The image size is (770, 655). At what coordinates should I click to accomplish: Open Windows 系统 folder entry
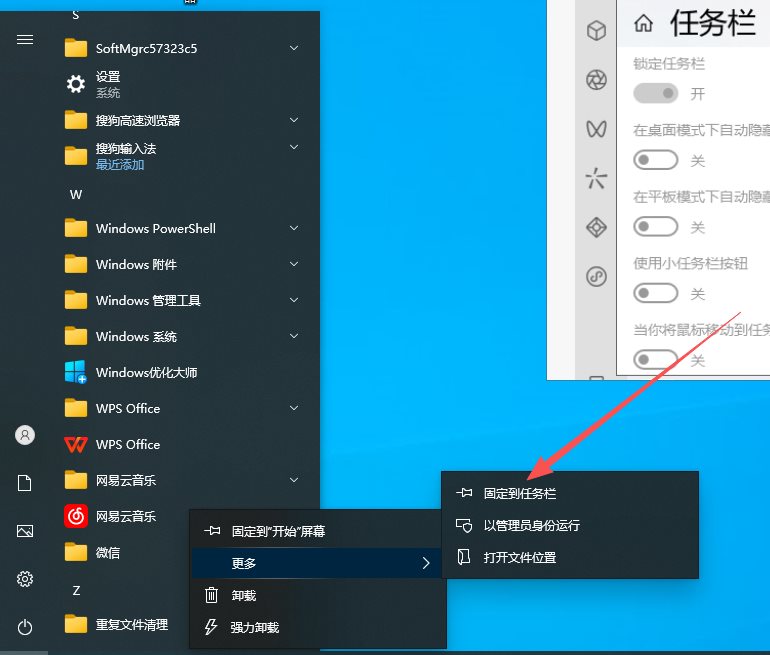pyautogui.click(x=120, y=336)
